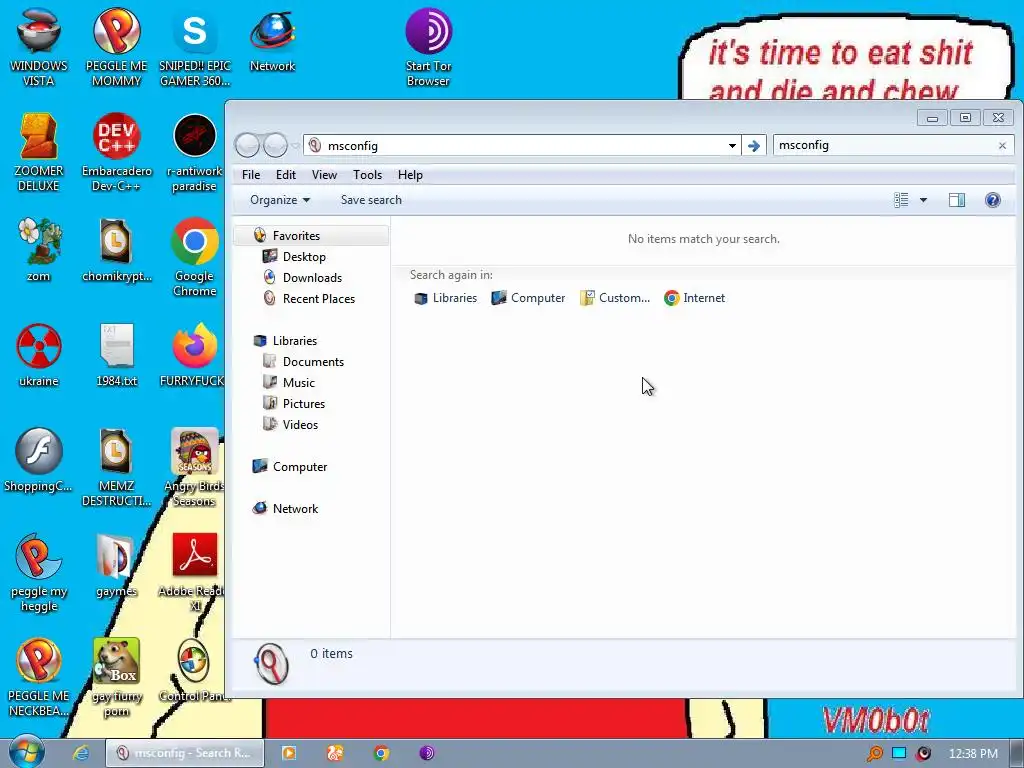The image size is (1024, 768).
Task: Open the Tools menu
Action: pyautogui.click(x=368, y=175)
